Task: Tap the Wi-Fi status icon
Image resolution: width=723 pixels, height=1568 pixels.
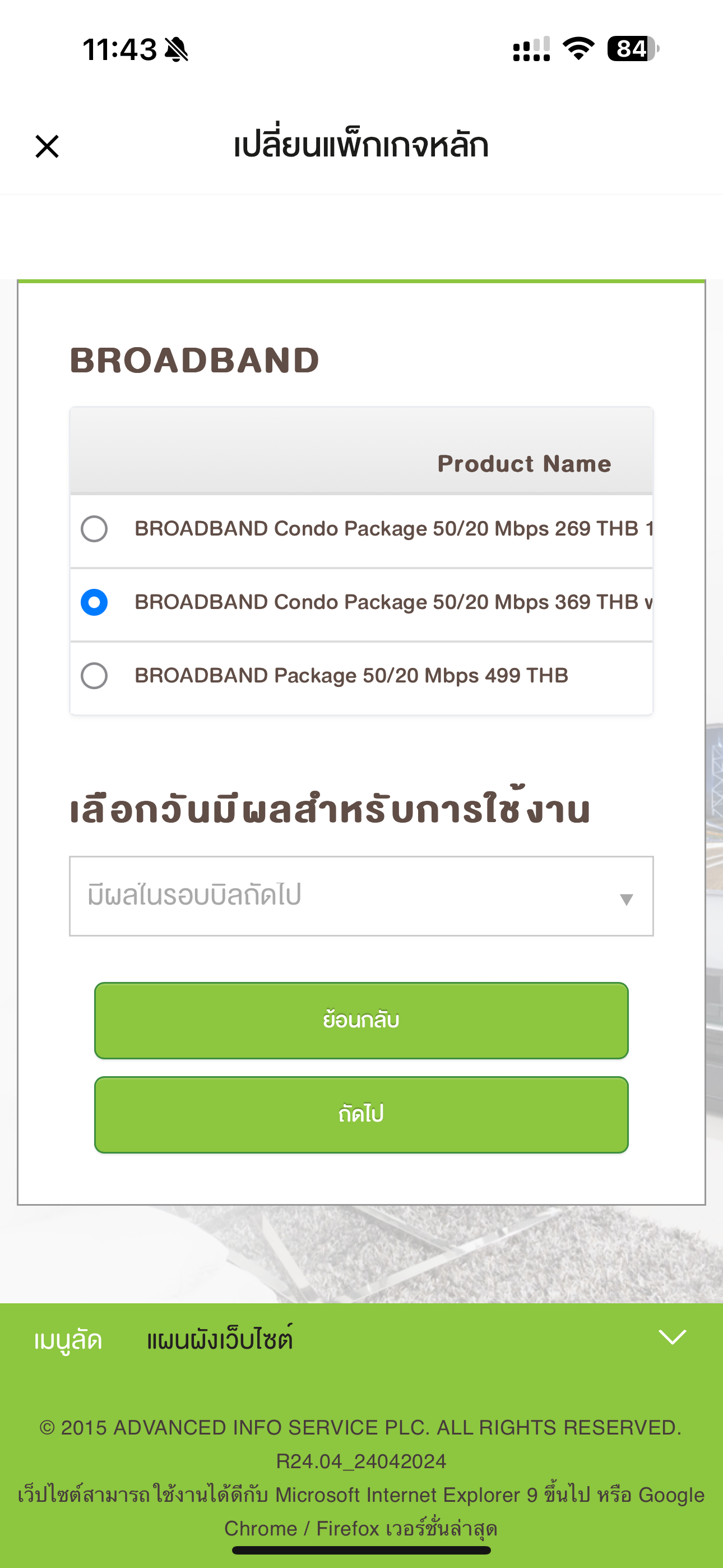Action: coord(578,49)
